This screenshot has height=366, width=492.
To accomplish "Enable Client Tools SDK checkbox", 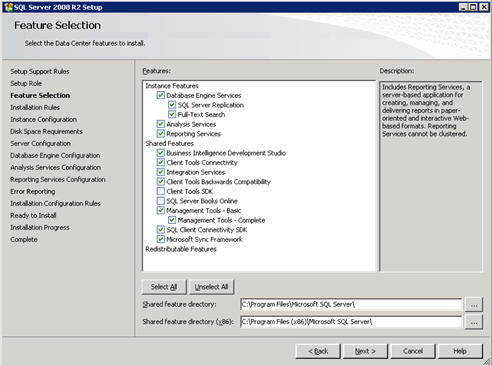I will pos(161,191).
